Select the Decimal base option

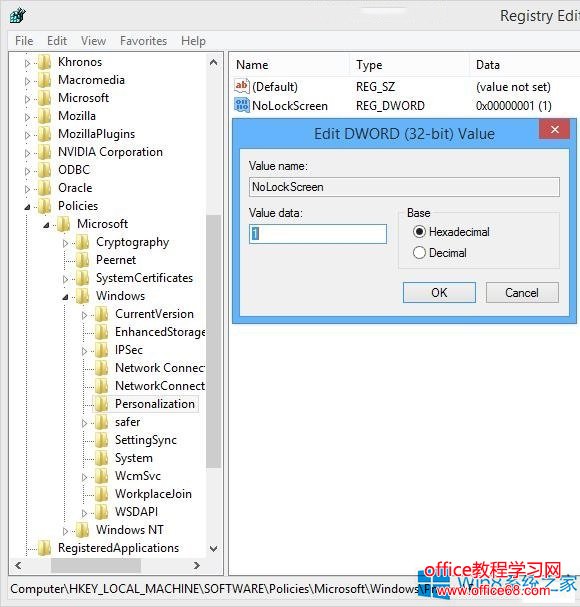(x=419, y=253)
